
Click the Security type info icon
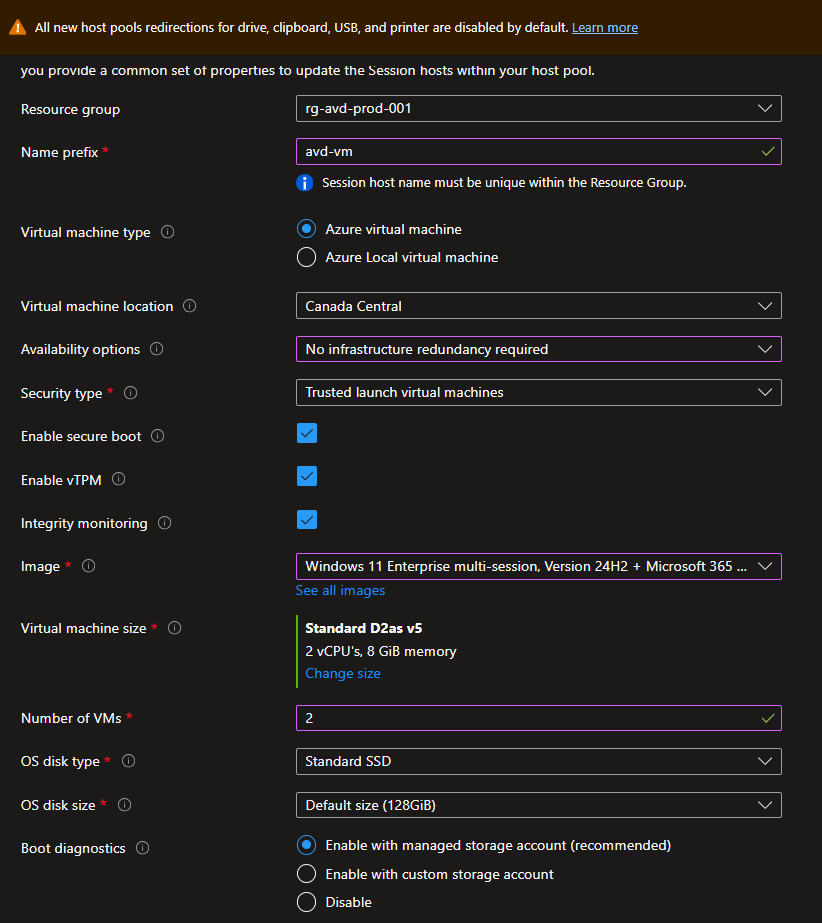coord(131,393)
